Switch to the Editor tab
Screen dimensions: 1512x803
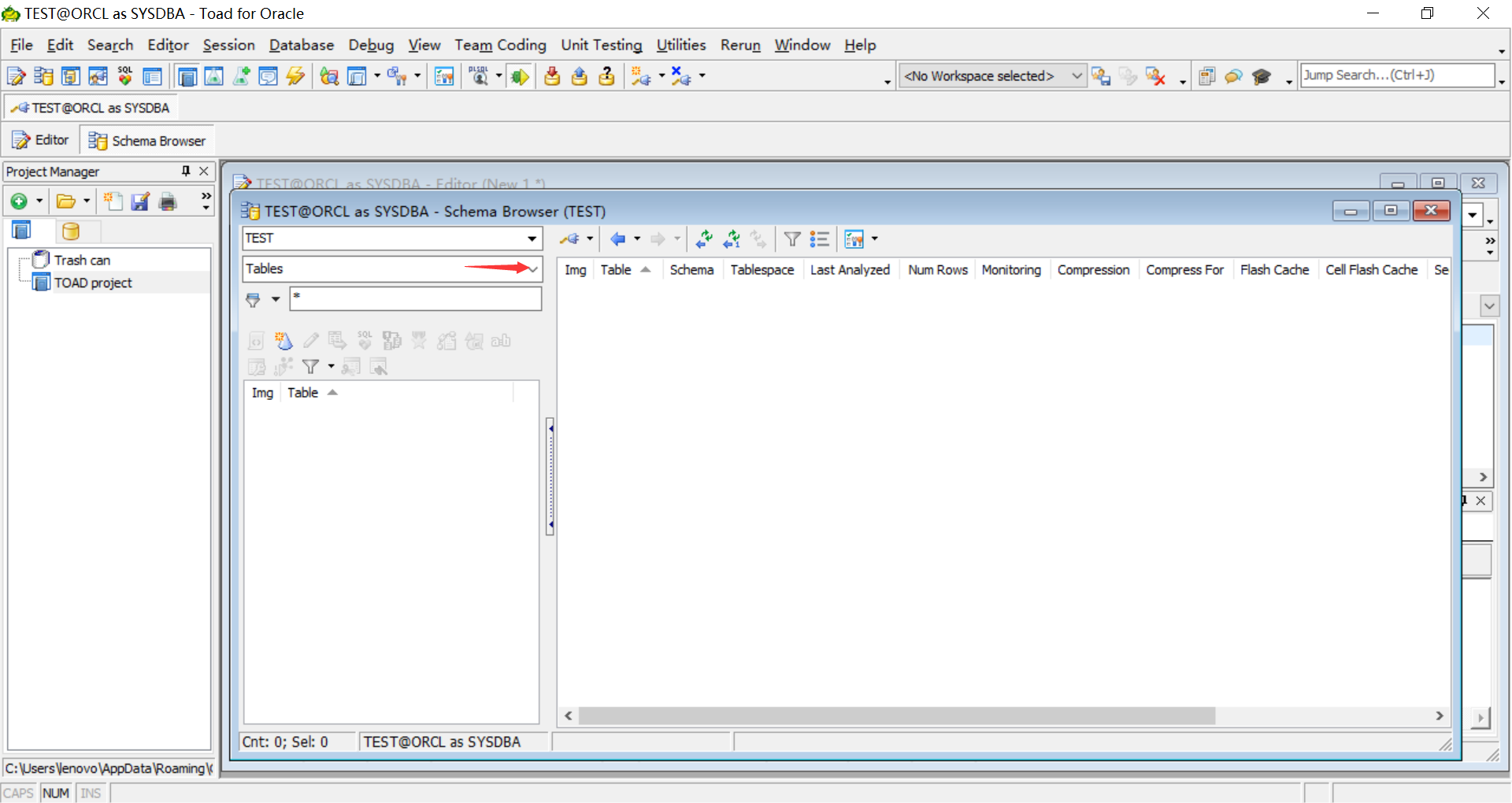(41, 140)
